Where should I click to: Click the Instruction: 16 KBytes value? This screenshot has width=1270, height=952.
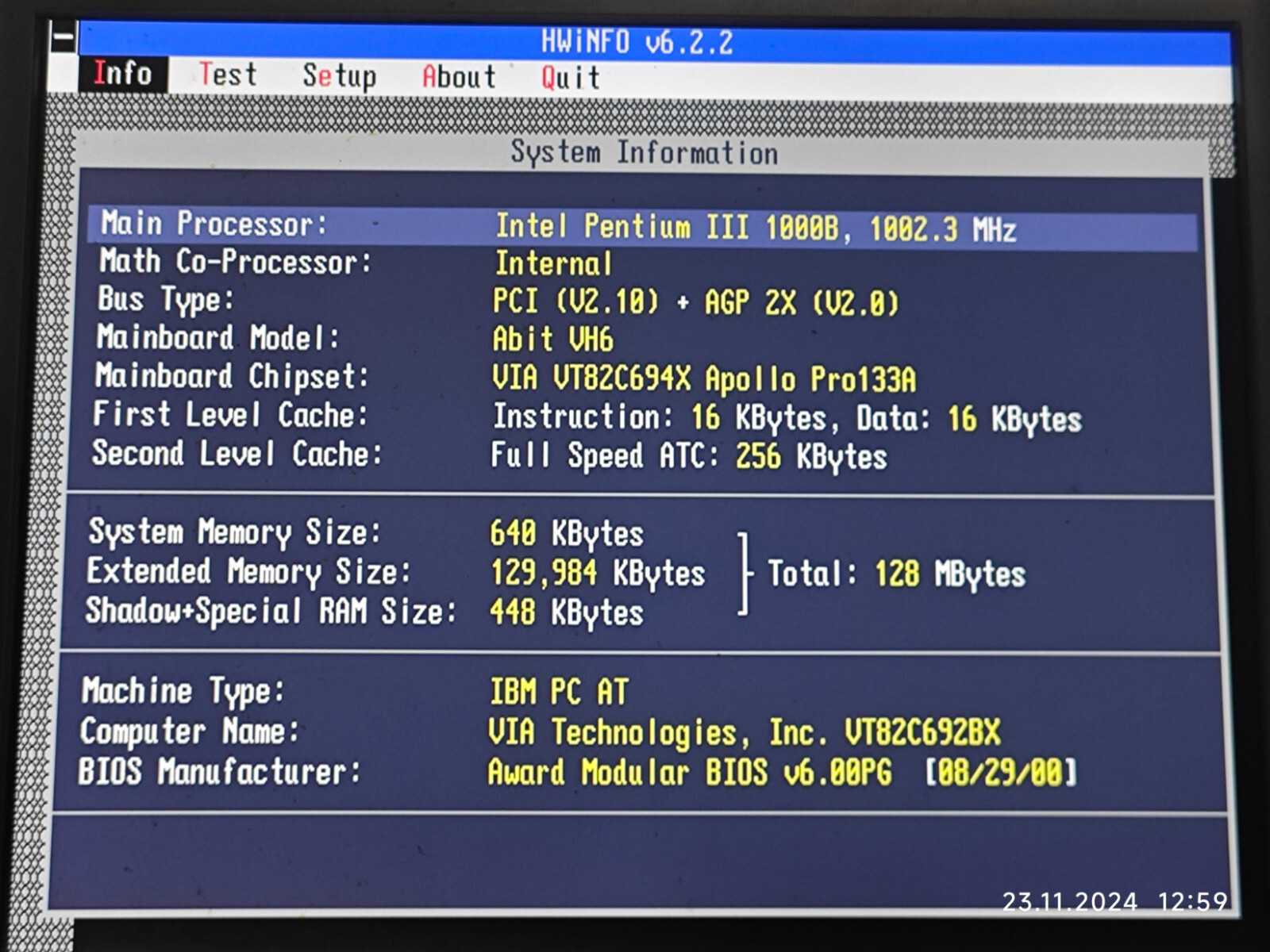pyautogui.click(x=787, y=418)
